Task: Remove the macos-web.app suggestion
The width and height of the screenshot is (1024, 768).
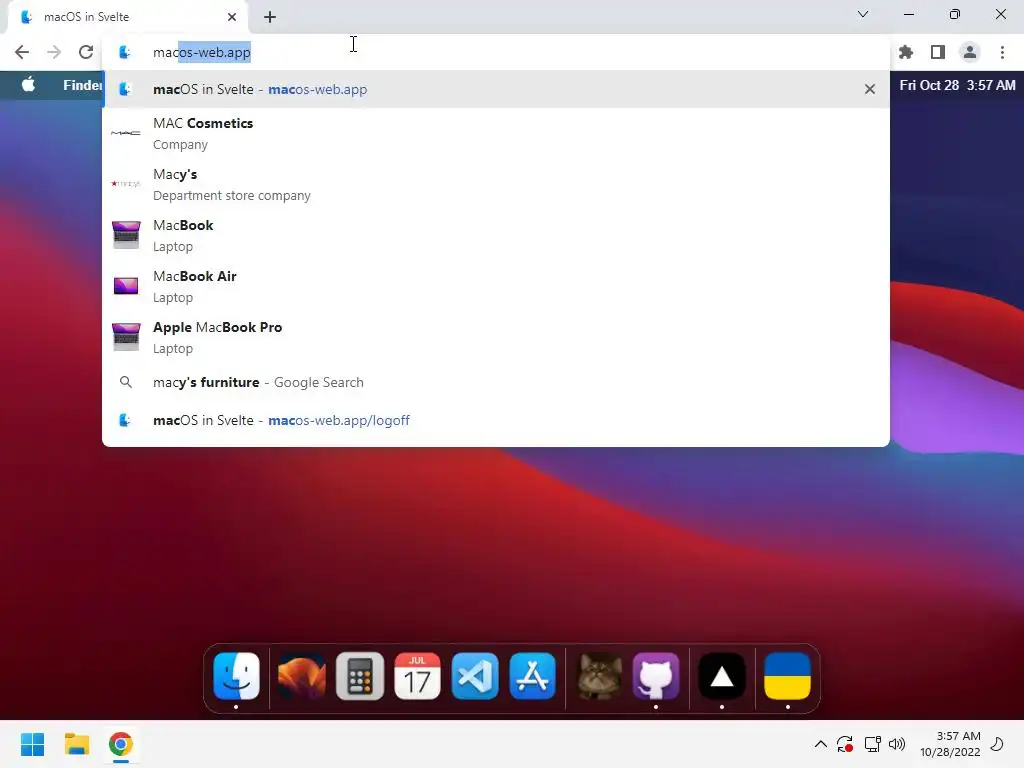Action: click(x=870, y=89)
